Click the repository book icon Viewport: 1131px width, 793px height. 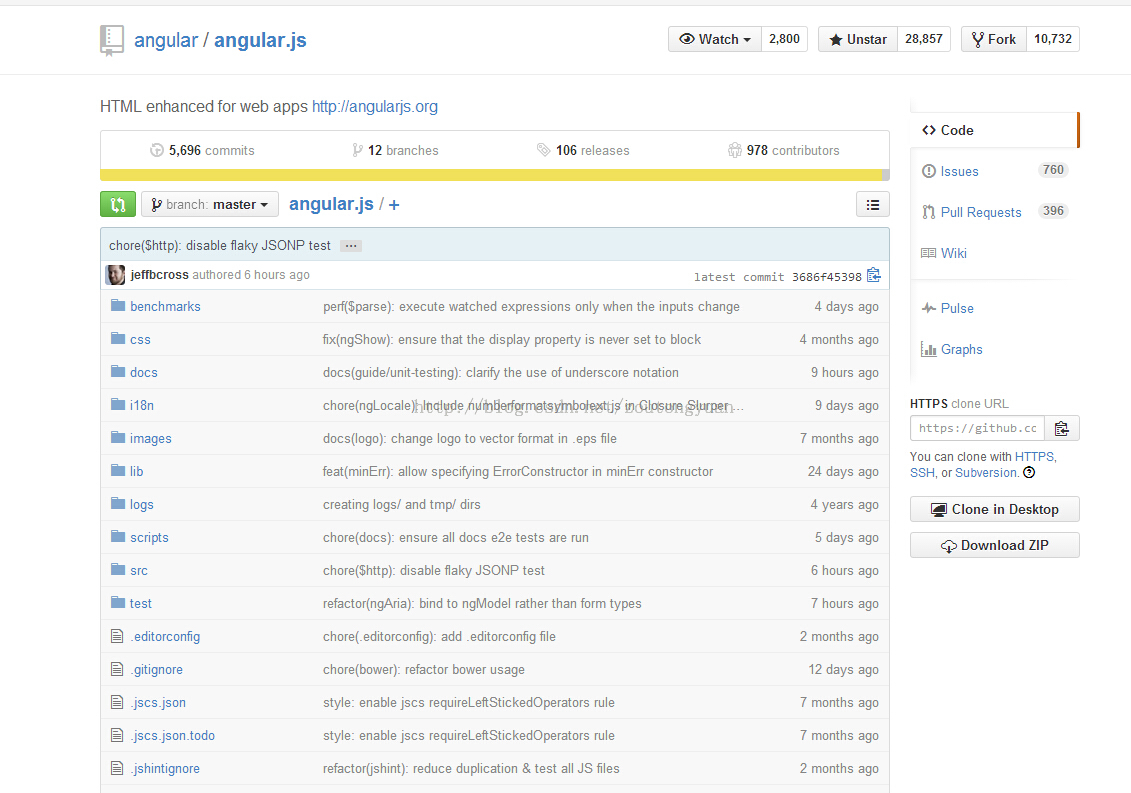tap(111, 40)
